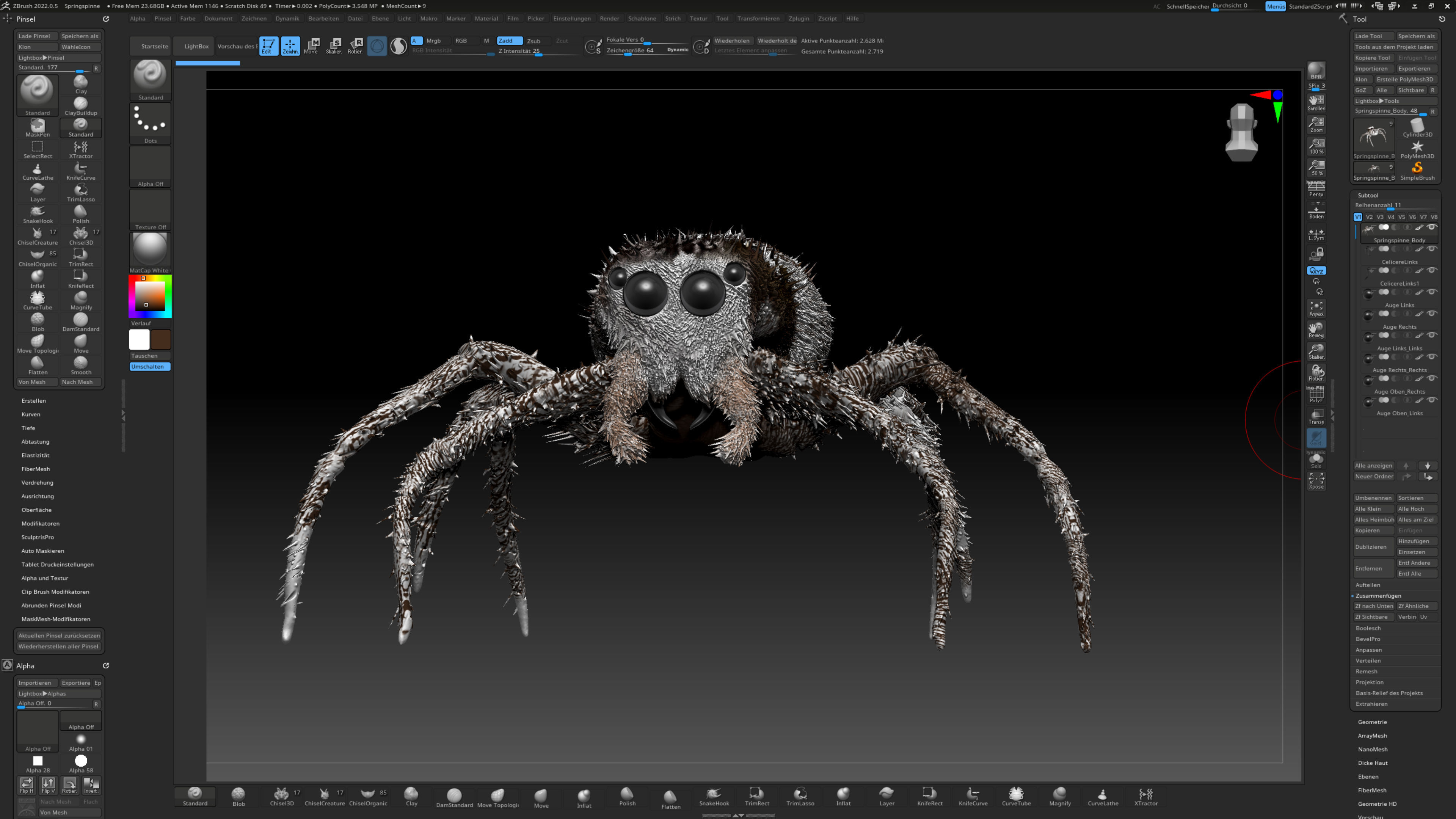Expand the FiberMesh brush section
This screenshot has width=1456, height=819.
pyautogui.click(x=36, y=469)
